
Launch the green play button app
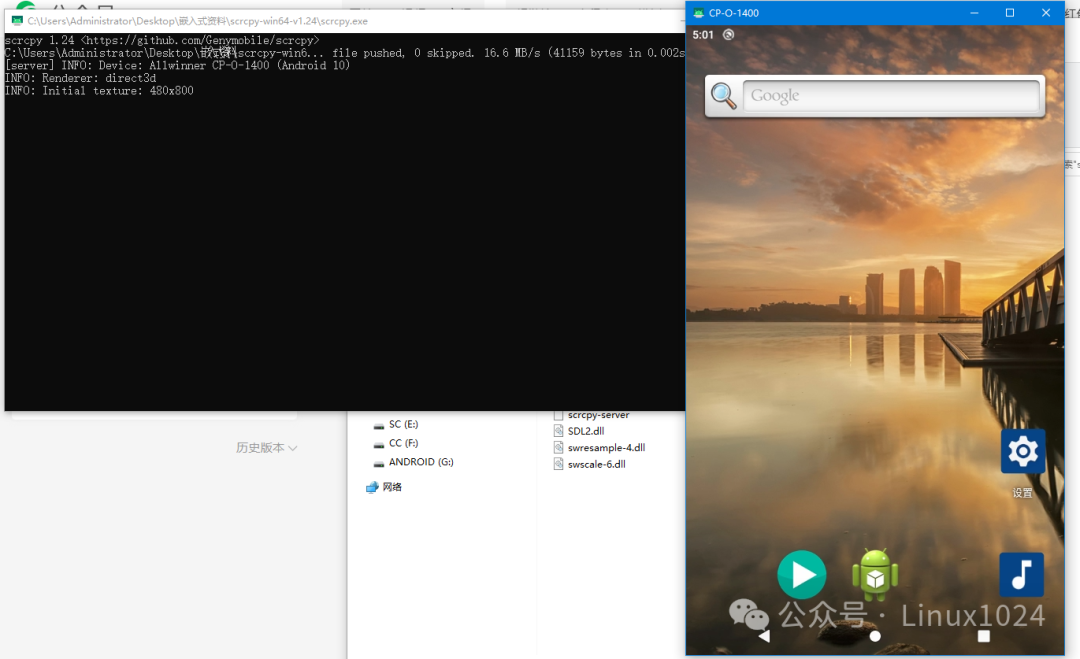[801, 575]
